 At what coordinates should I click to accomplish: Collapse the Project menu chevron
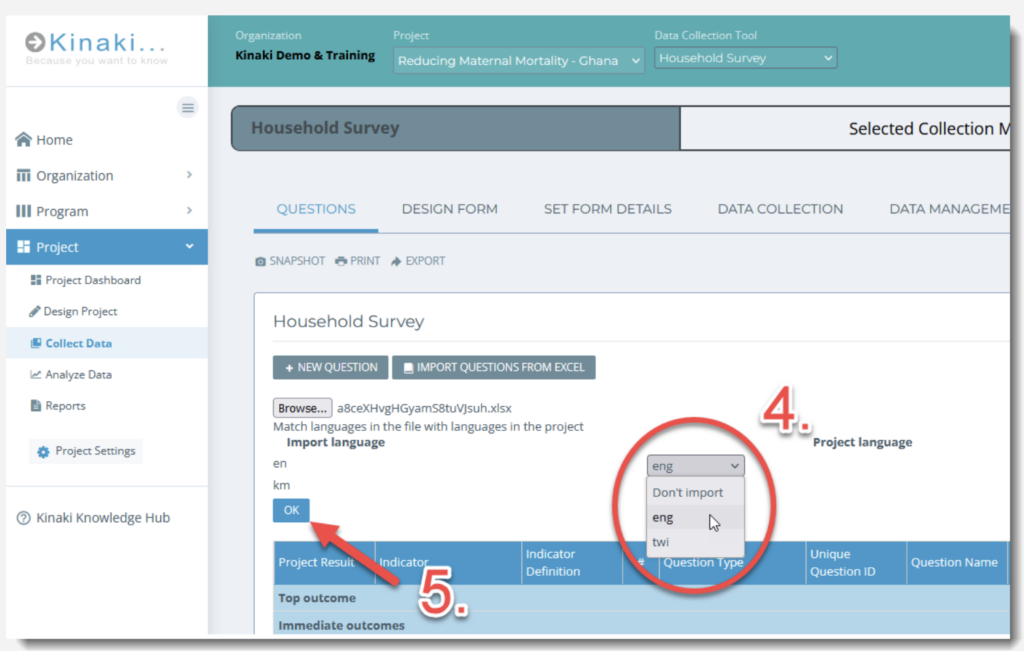point(189,246)
